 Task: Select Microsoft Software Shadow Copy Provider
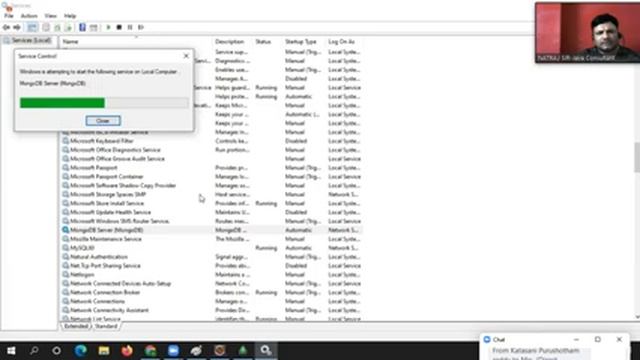tap(211, 186)
